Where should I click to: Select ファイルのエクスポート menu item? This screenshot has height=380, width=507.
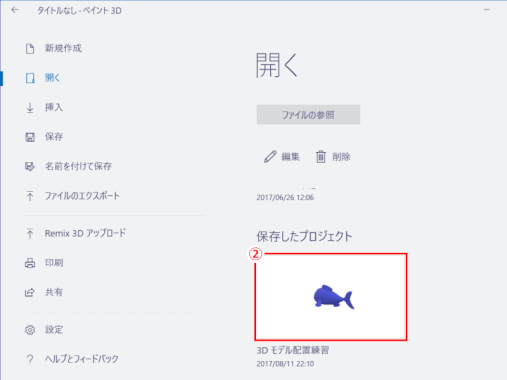click(x=82, y=196)
